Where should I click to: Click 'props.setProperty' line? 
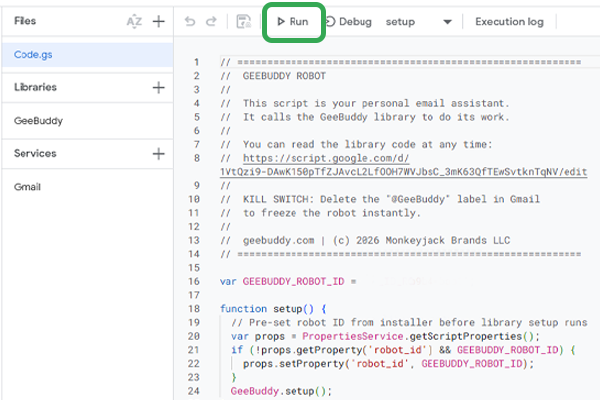388,364
